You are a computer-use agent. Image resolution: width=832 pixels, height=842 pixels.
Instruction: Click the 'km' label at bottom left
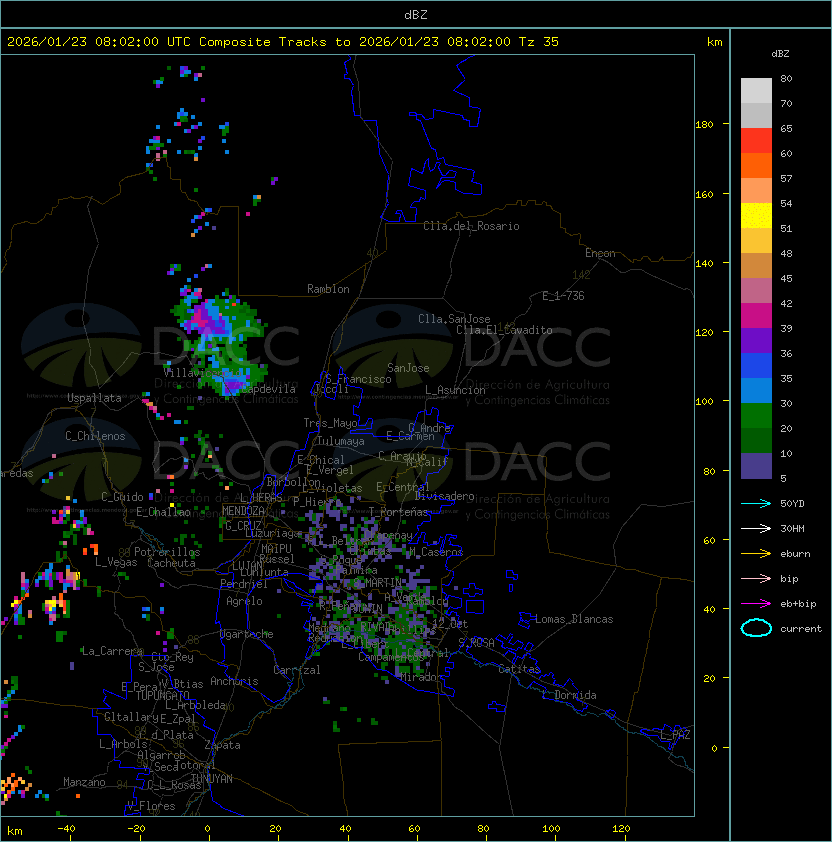[x=15, y=831]
